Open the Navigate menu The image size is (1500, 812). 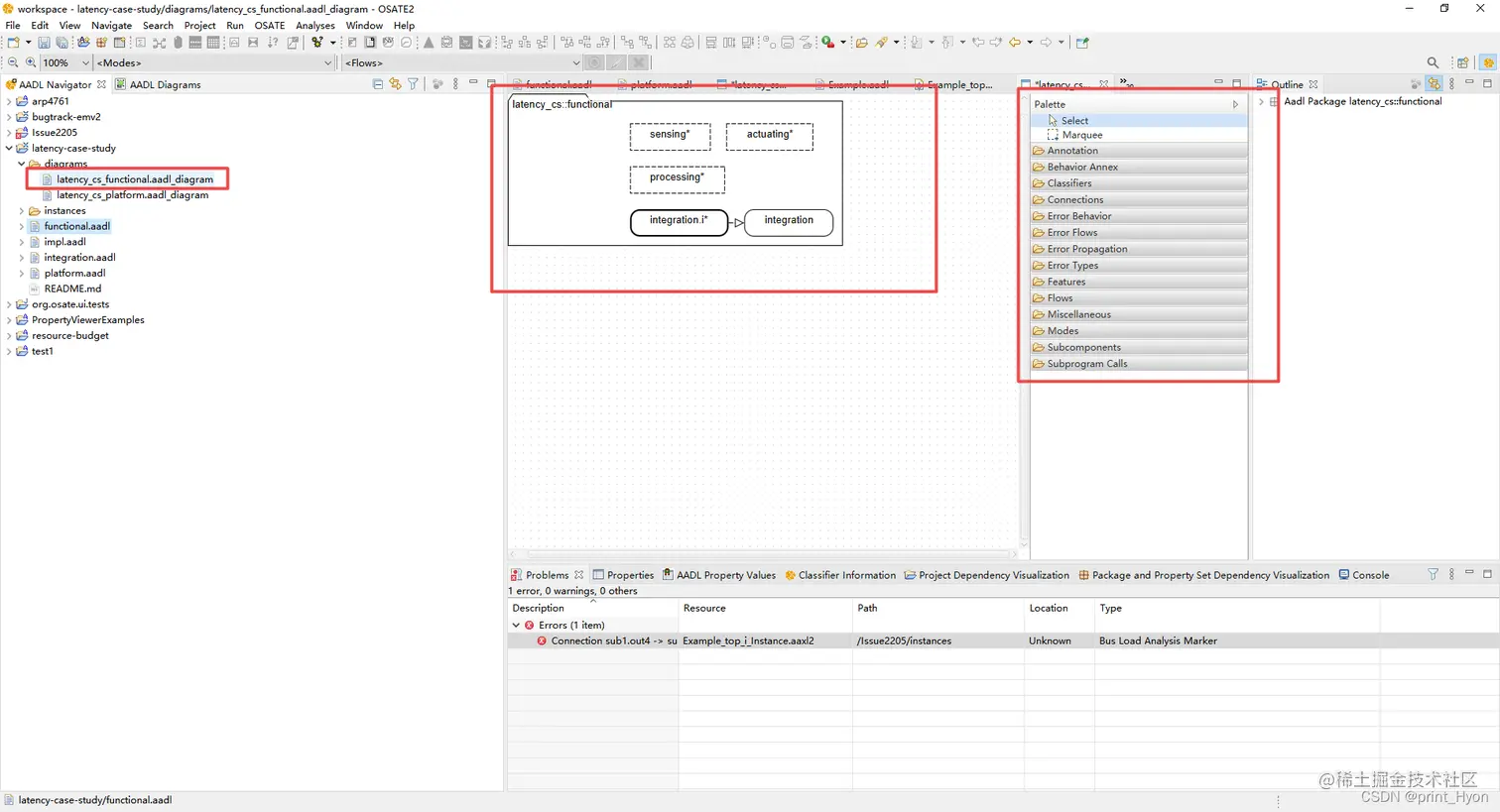[x=111, y=25]
